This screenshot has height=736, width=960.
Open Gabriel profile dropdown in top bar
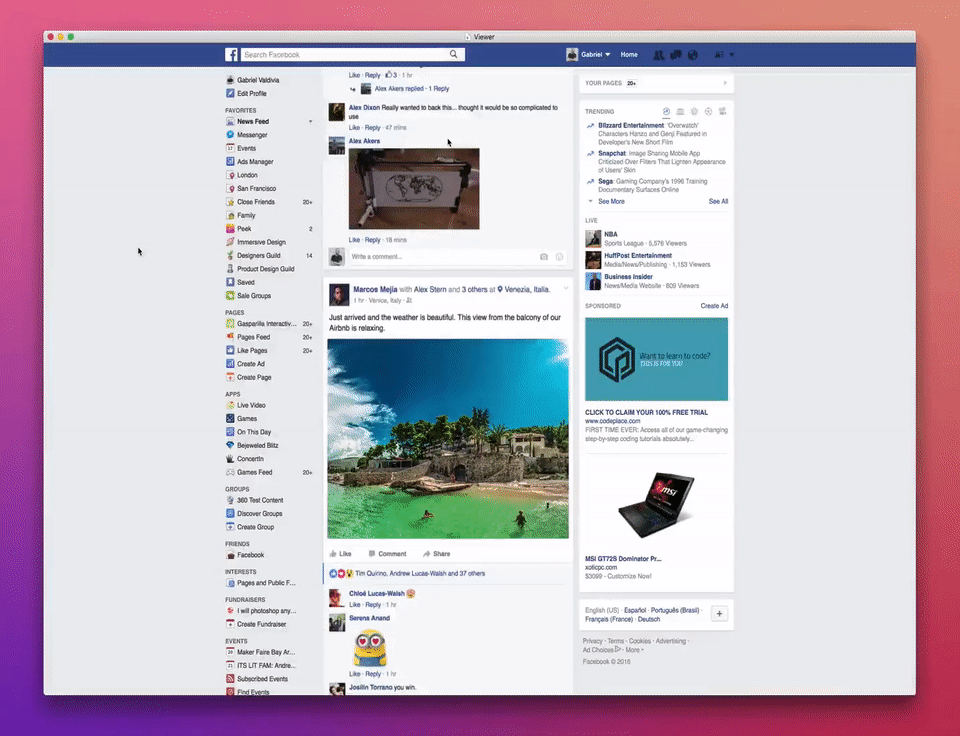588,54
